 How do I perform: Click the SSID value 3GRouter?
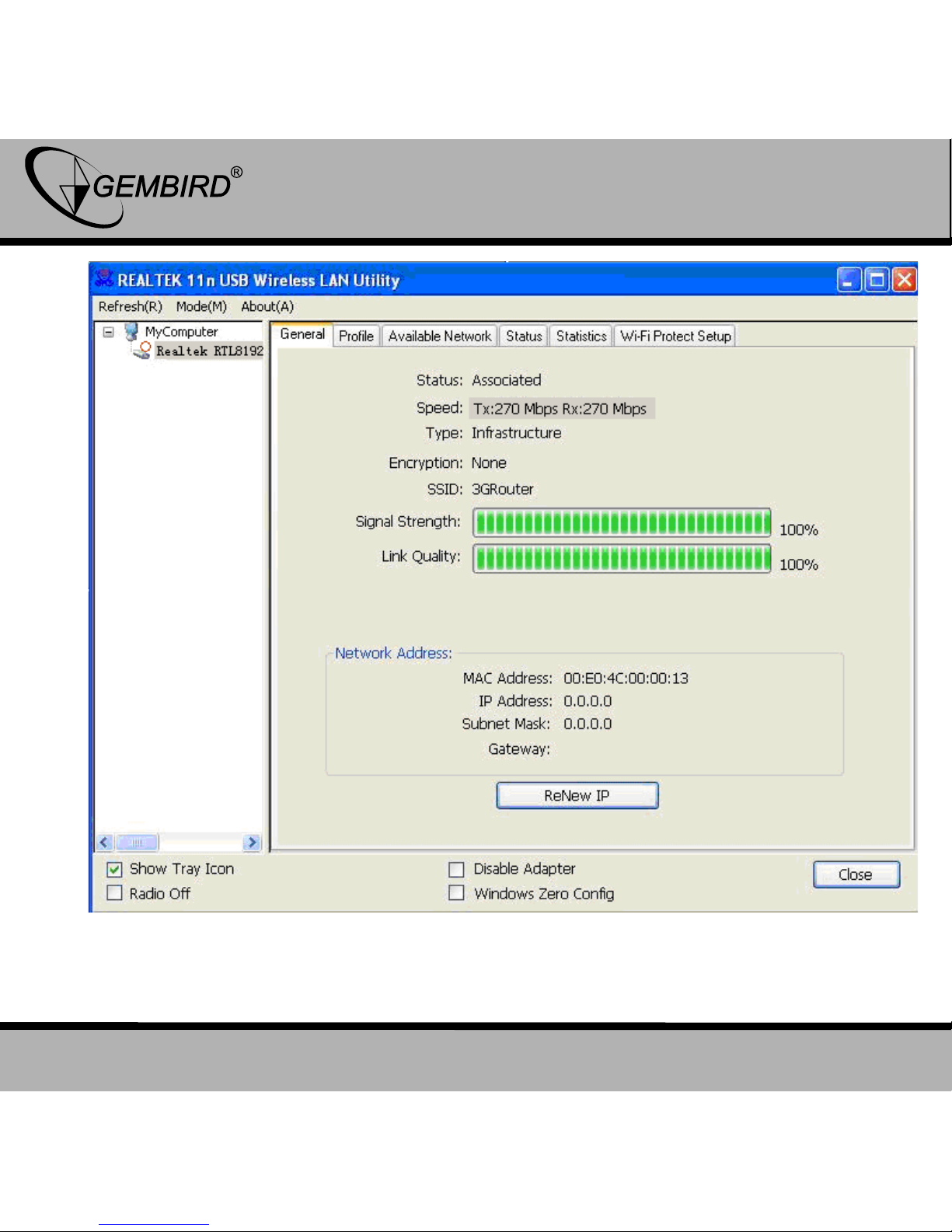(503, 490)
